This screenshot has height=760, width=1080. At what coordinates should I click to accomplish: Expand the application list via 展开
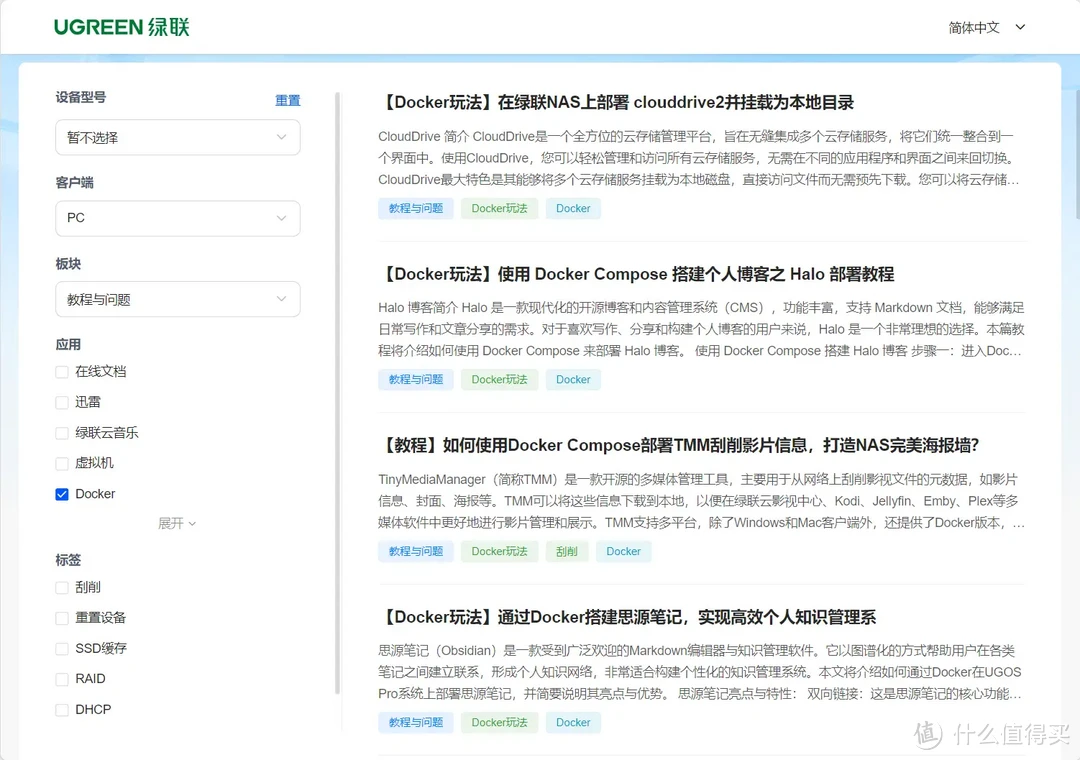click(177, 523)
